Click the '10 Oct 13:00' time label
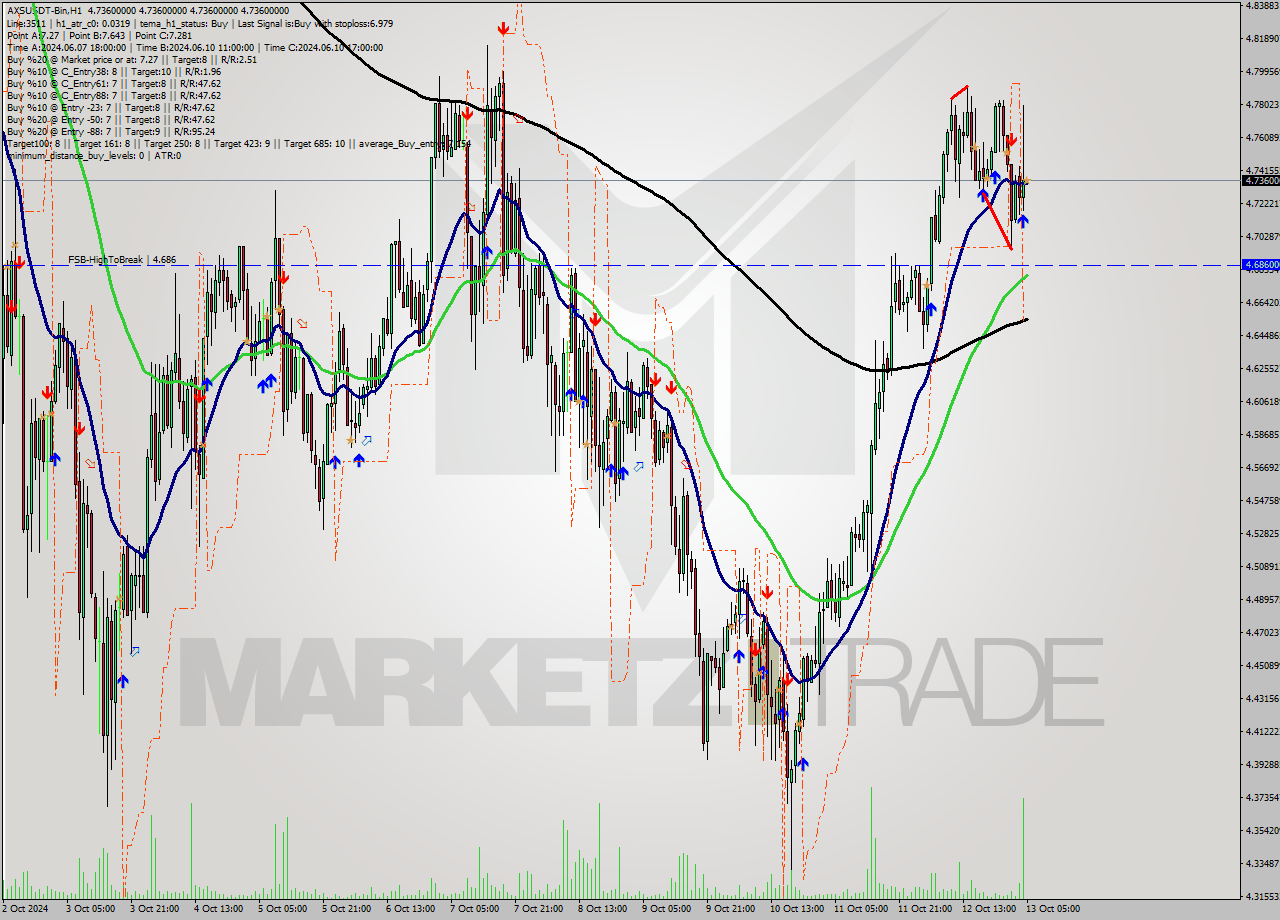Image resolution: width=1280 pixels, height=920 pixels. tap(797, 909)
